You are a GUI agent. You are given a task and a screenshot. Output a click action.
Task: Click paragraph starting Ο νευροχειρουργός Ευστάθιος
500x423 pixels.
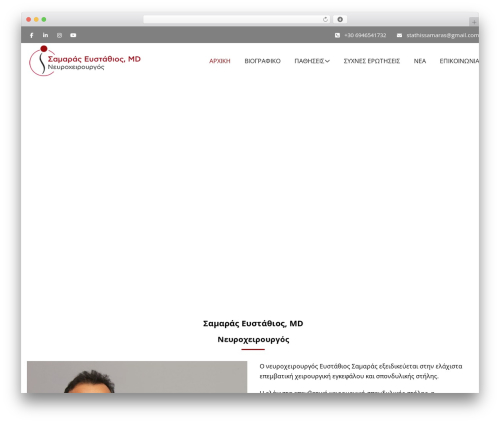click(361, 371)
